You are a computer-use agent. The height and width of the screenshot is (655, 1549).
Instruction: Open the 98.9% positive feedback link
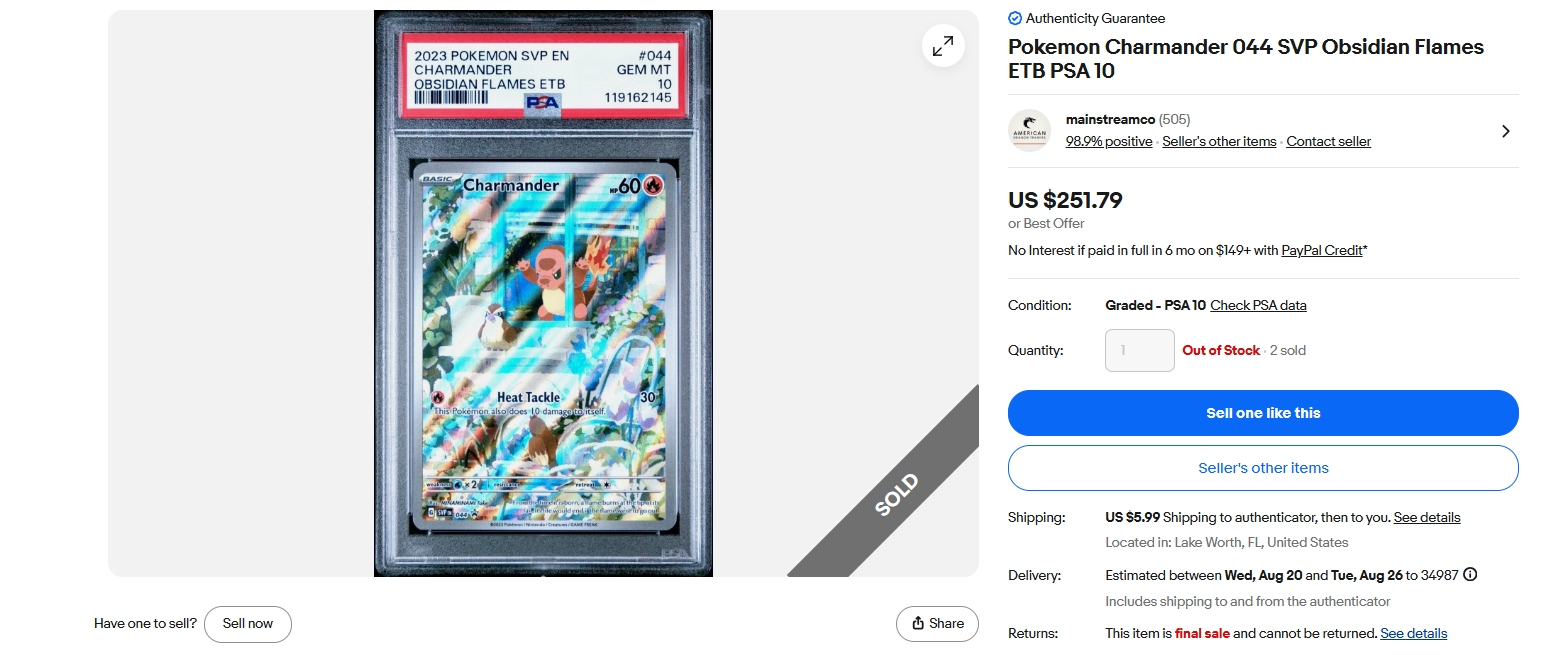[x=1109, y=142]
